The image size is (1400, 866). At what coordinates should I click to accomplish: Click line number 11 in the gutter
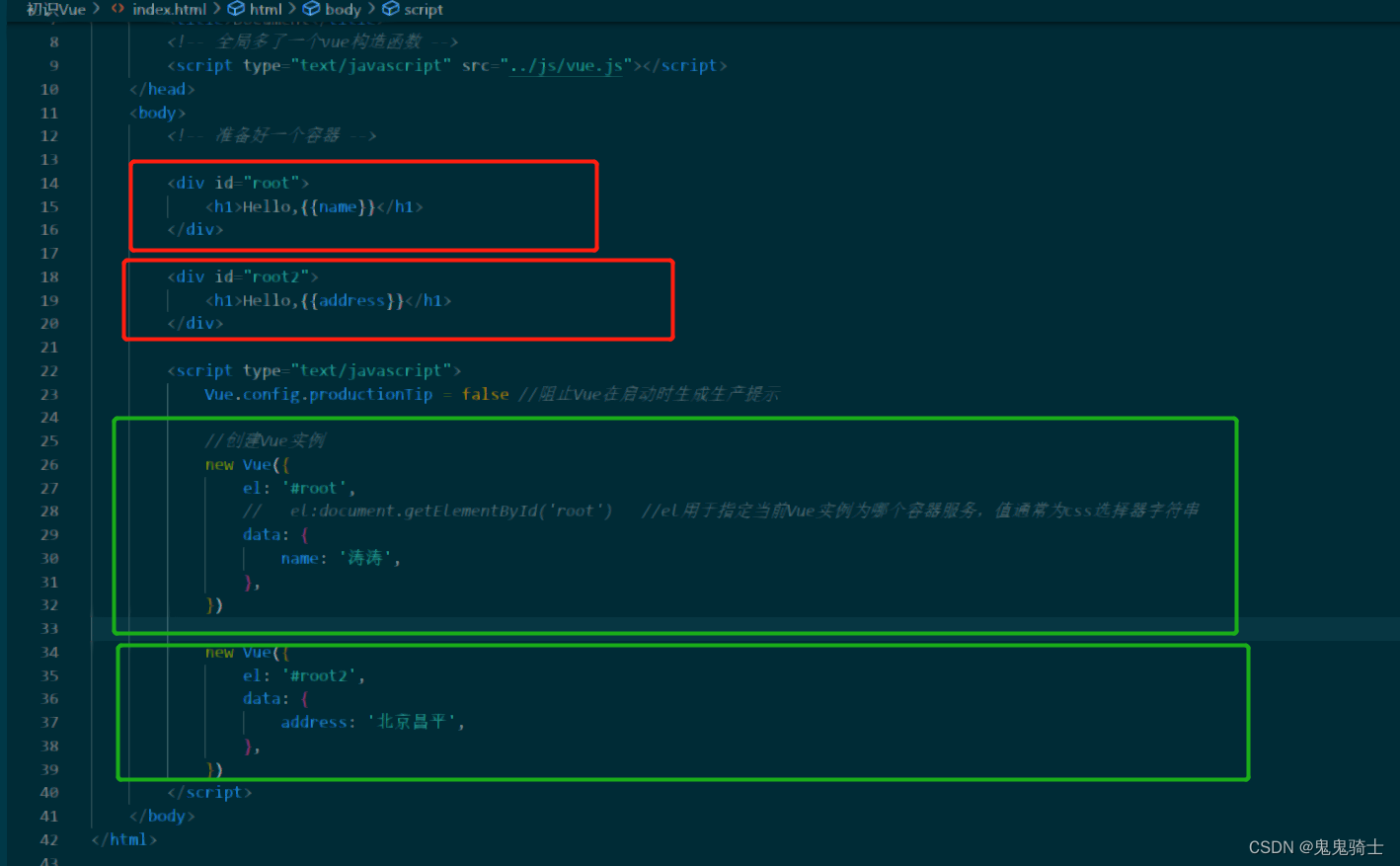click(49, 113)
